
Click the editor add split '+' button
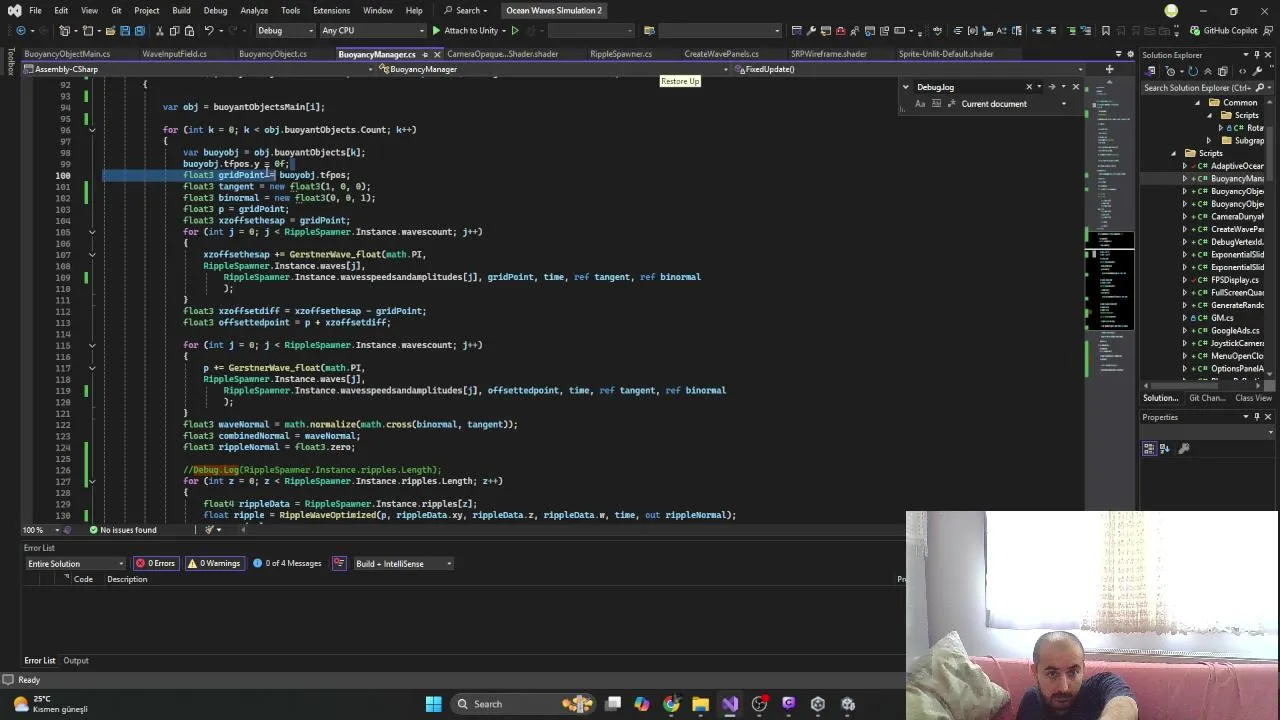[x=1109, y=69]
